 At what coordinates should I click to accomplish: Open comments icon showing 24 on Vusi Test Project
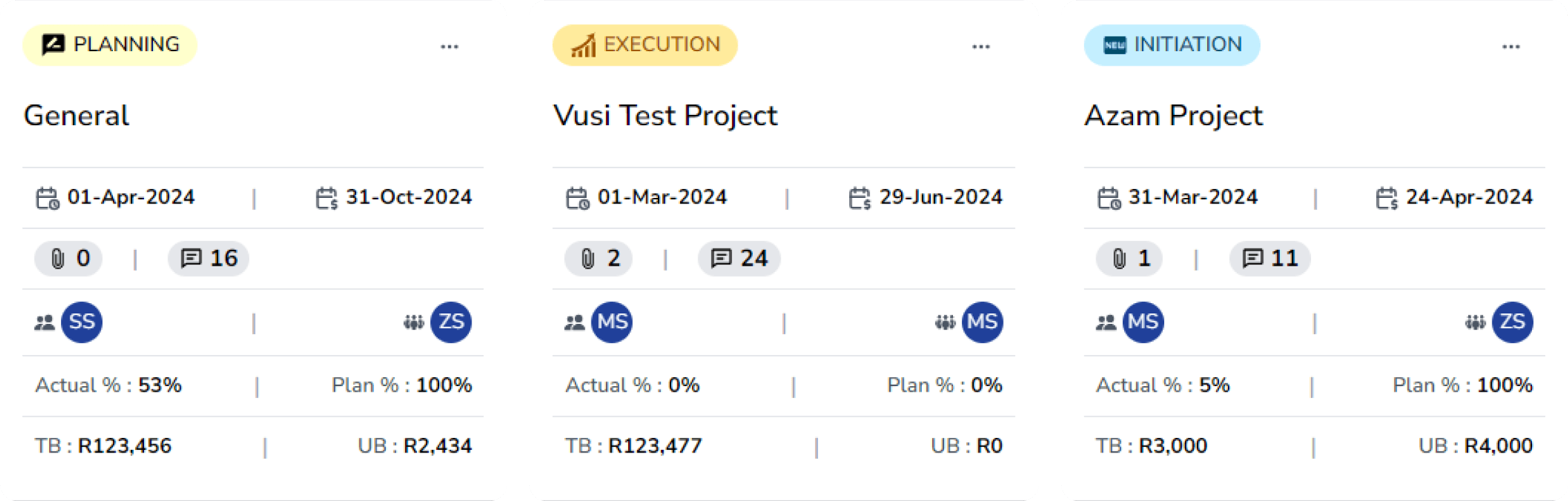[x=722, y=258]
